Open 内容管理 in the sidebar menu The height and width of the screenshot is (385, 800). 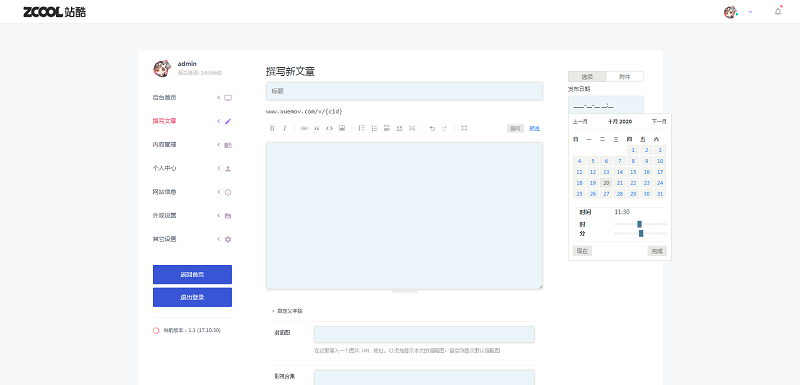(x=164, y=145)
